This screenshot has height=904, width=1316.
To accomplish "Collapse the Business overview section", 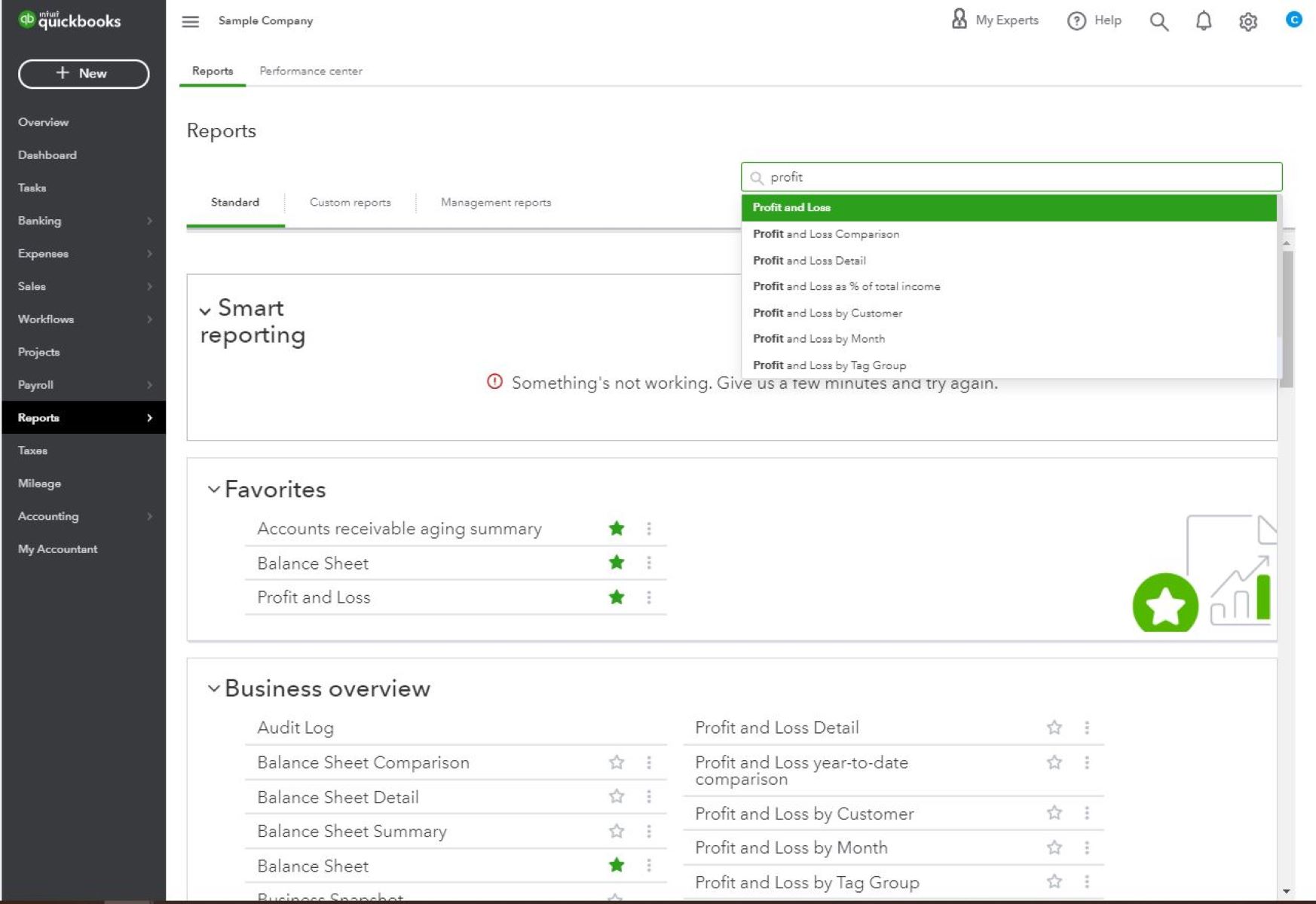I will coord(213,687).
